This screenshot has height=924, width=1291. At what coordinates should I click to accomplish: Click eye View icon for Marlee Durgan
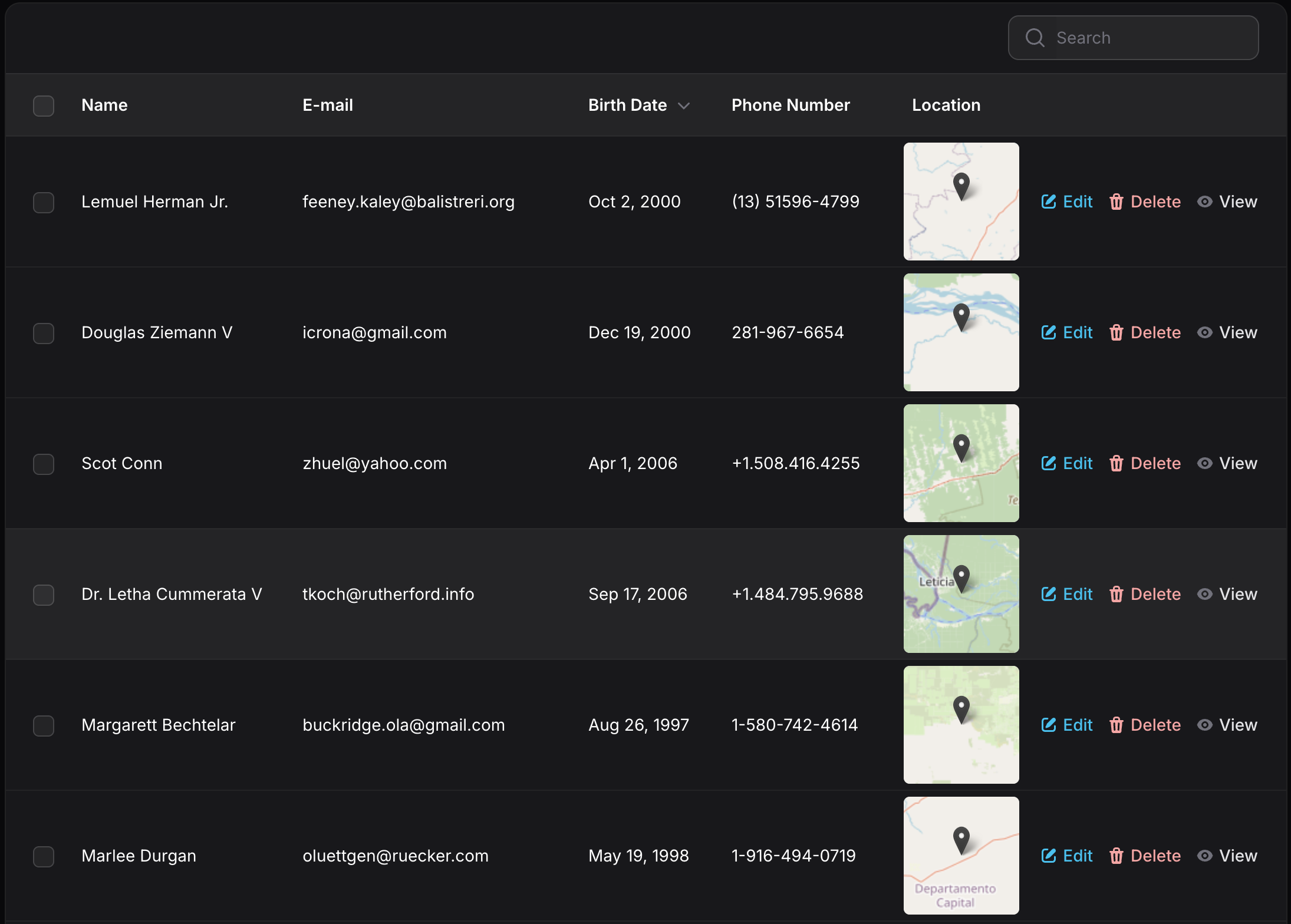click(x=1205, y=856)
